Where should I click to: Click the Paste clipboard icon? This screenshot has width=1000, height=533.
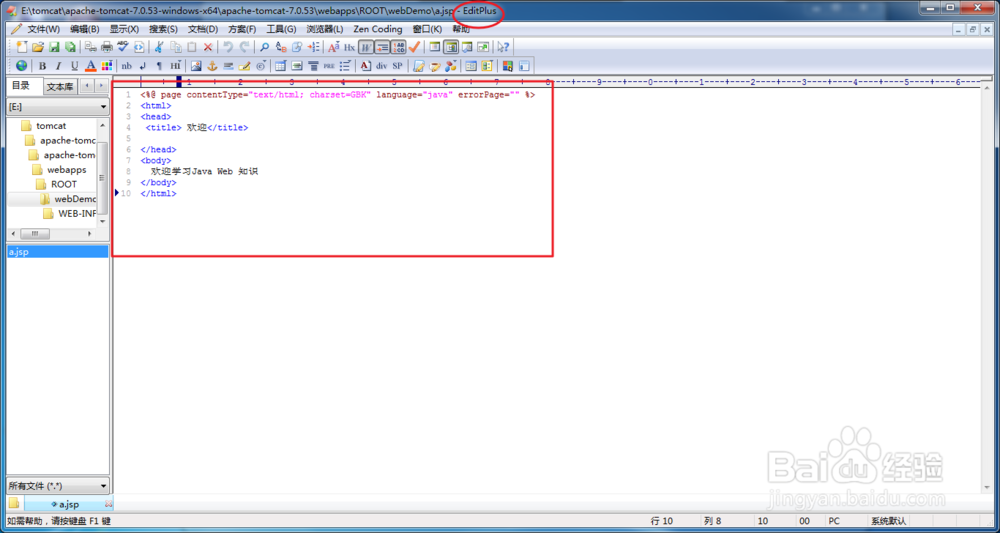(191, 47)
